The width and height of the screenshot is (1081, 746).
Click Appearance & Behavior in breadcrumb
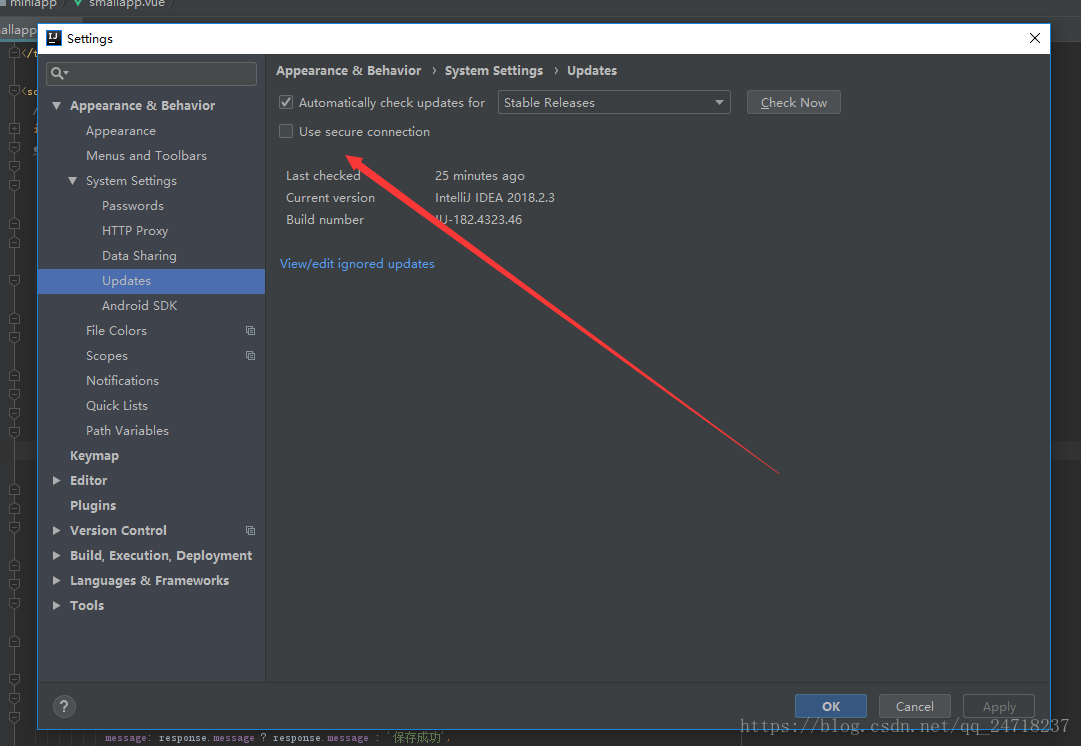[x=348, y=70]
